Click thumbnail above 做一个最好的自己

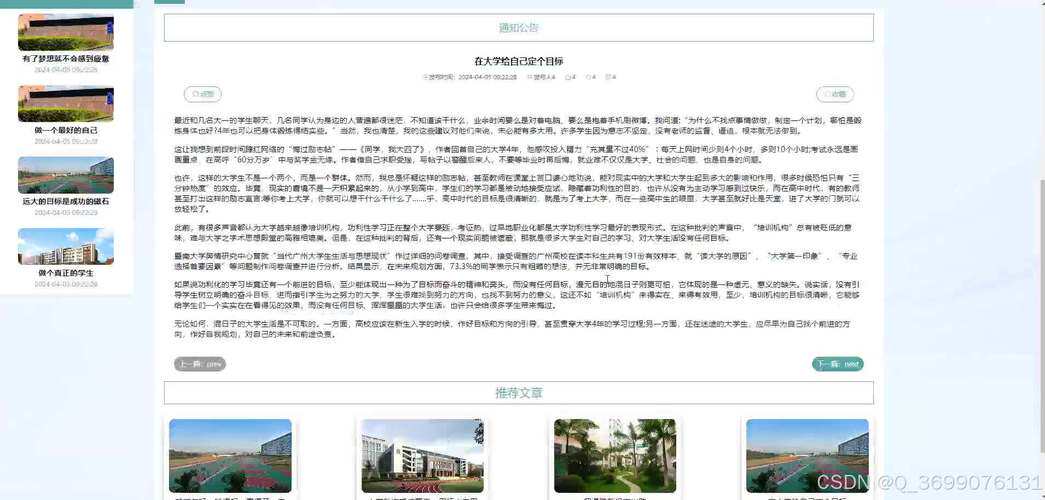pyautogui.click(x=65, y=103)
